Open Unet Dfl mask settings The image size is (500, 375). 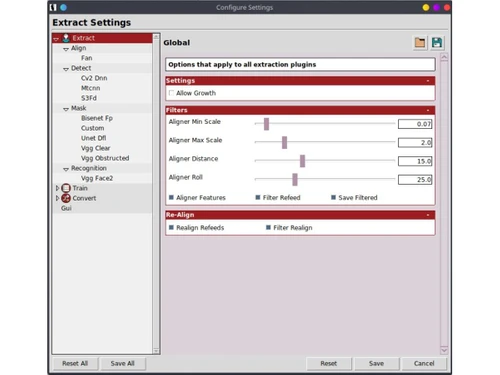point(93,138)
